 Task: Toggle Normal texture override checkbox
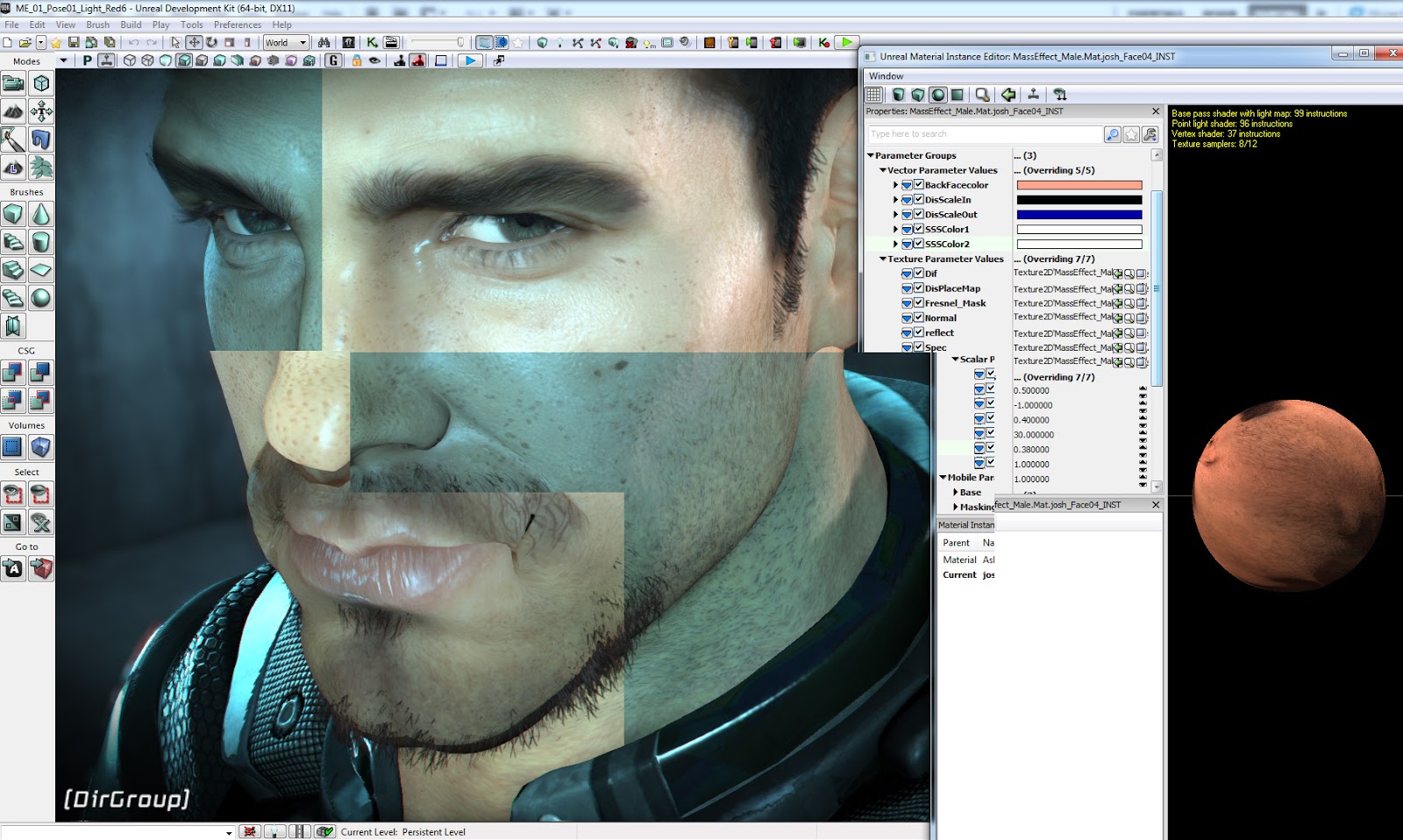click(x=919, y=317)
